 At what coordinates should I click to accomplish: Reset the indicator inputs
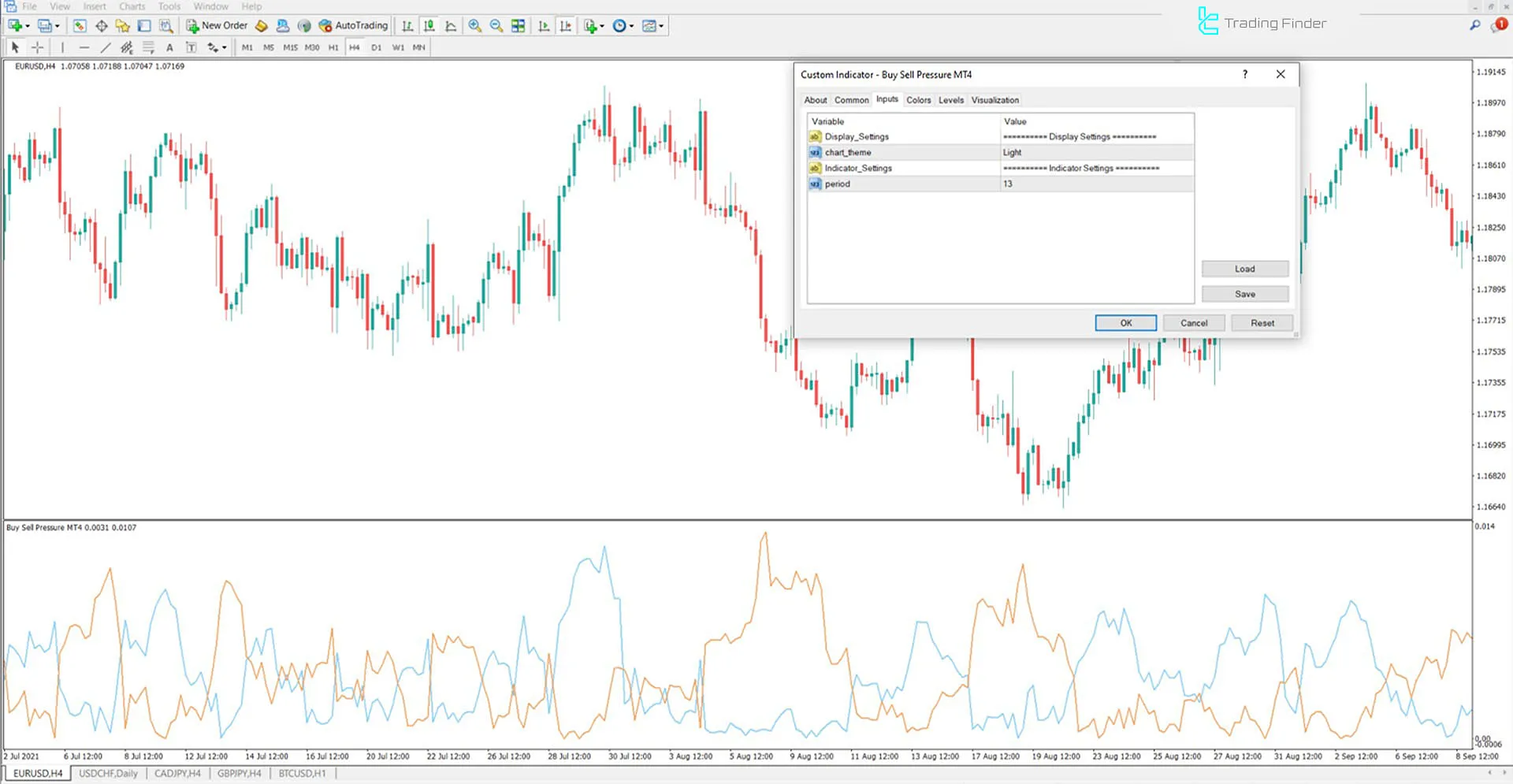(1262, 323)
